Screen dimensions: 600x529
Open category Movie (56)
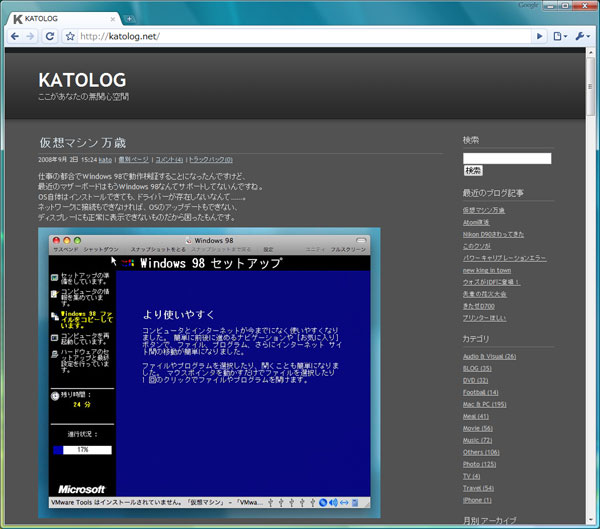[x=478, y=428]
